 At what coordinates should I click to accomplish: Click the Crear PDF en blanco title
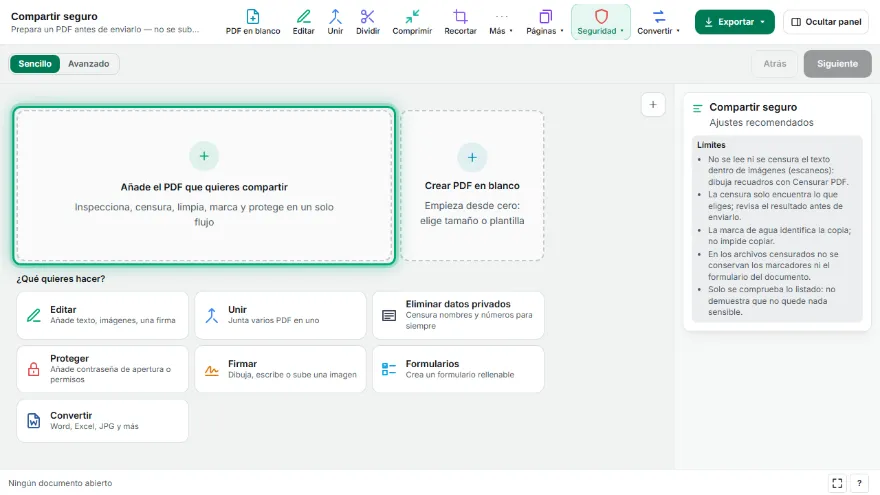[x=472, y=186]
